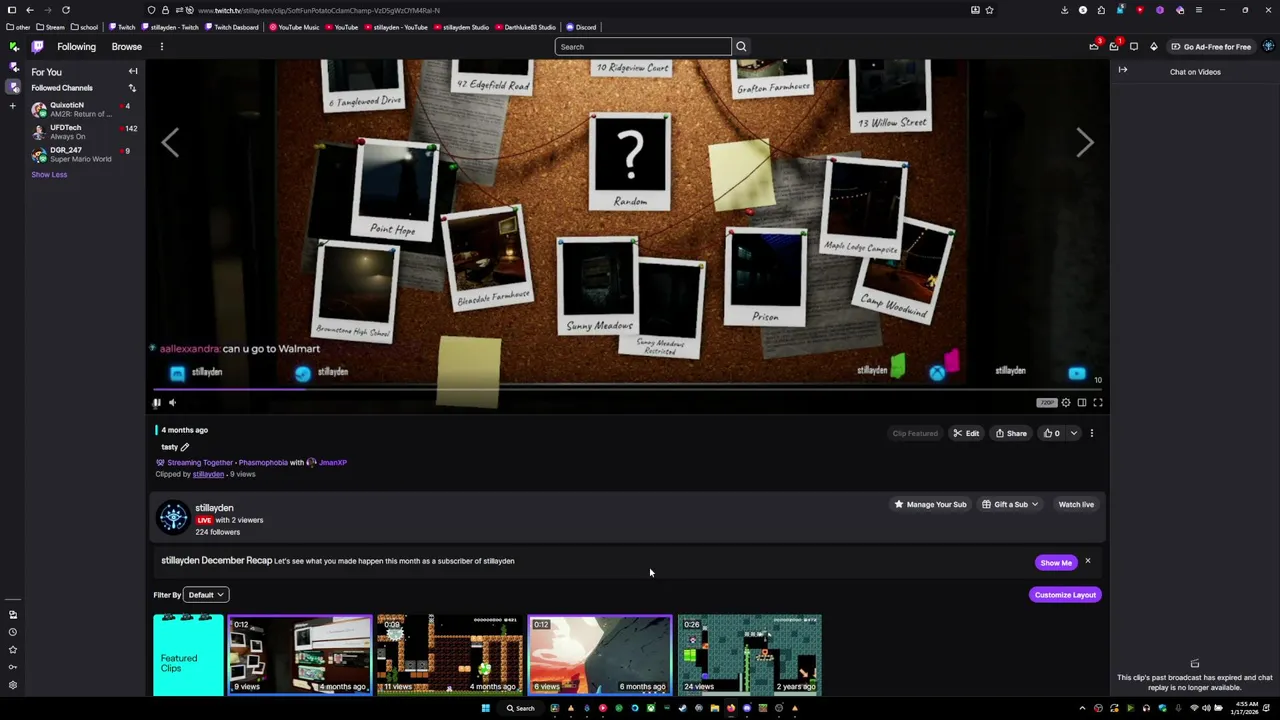Image resolution: width=1280 pixels, height=720 pixels.
Task: Enter fullscreen on the video player
Action: pos(1098,402)
